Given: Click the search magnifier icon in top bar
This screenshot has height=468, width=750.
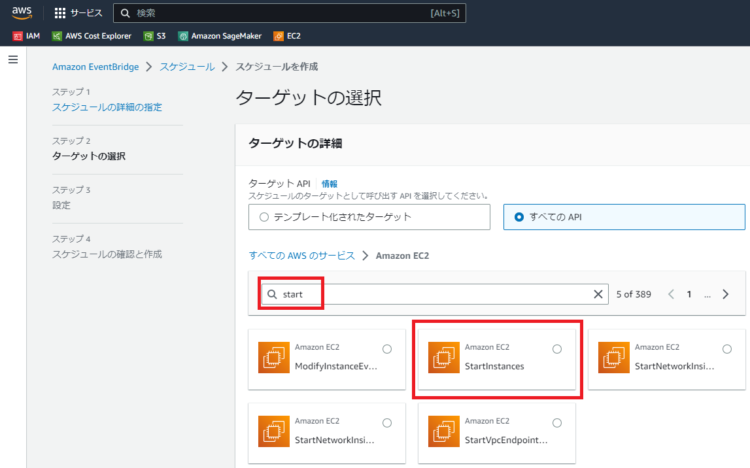Looking at the screenshot, I should click(125, 13).
